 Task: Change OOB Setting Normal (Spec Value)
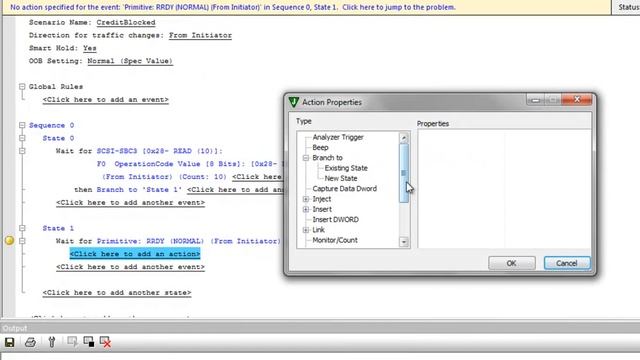pos(130,61)
